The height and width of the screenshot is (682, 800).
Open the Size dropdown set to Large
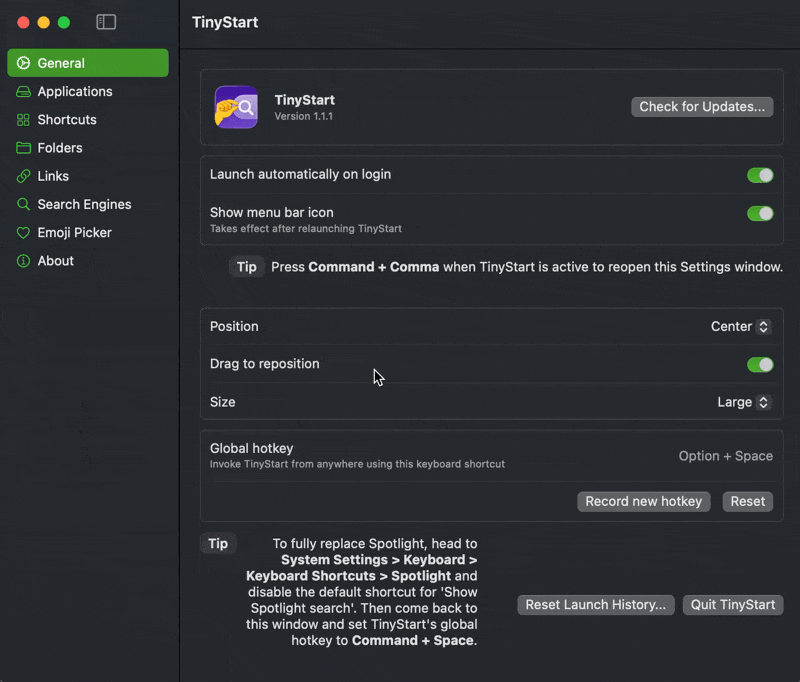[744, 402]
